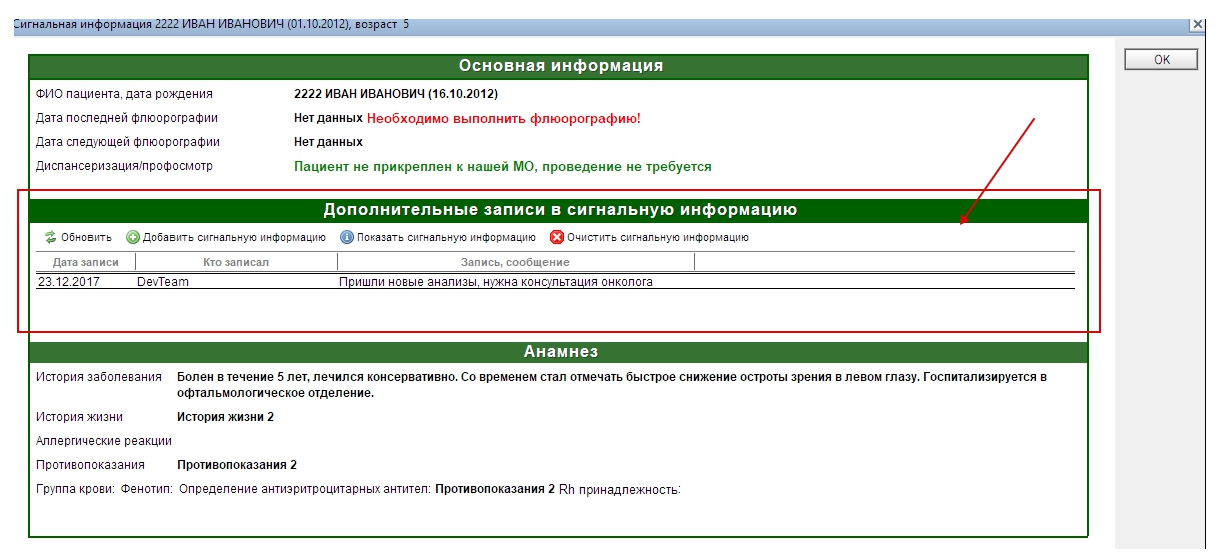Click the bold patient name 2222 ИВАН ИВАНОВИЧ

(x=395, y=94)
